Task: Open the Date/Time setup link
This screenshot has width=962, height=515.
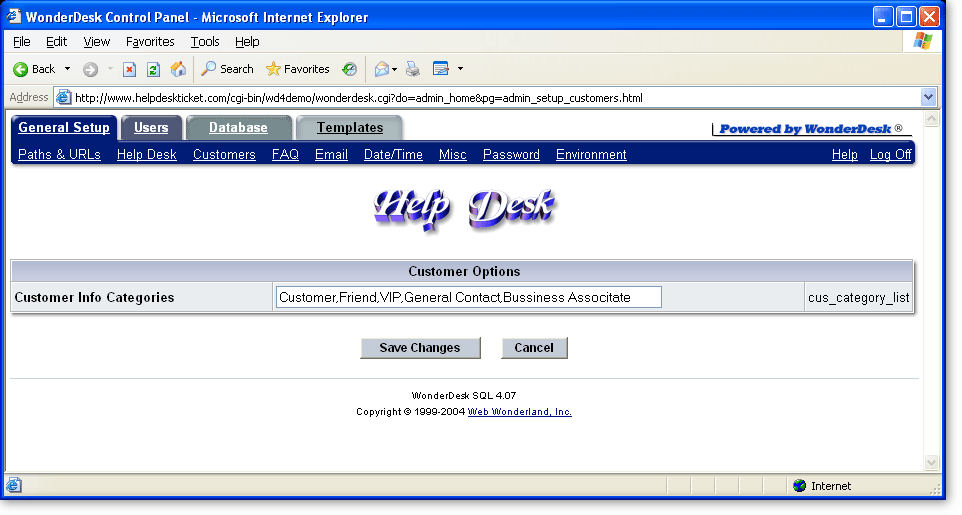Action: [x=393, y=155]
